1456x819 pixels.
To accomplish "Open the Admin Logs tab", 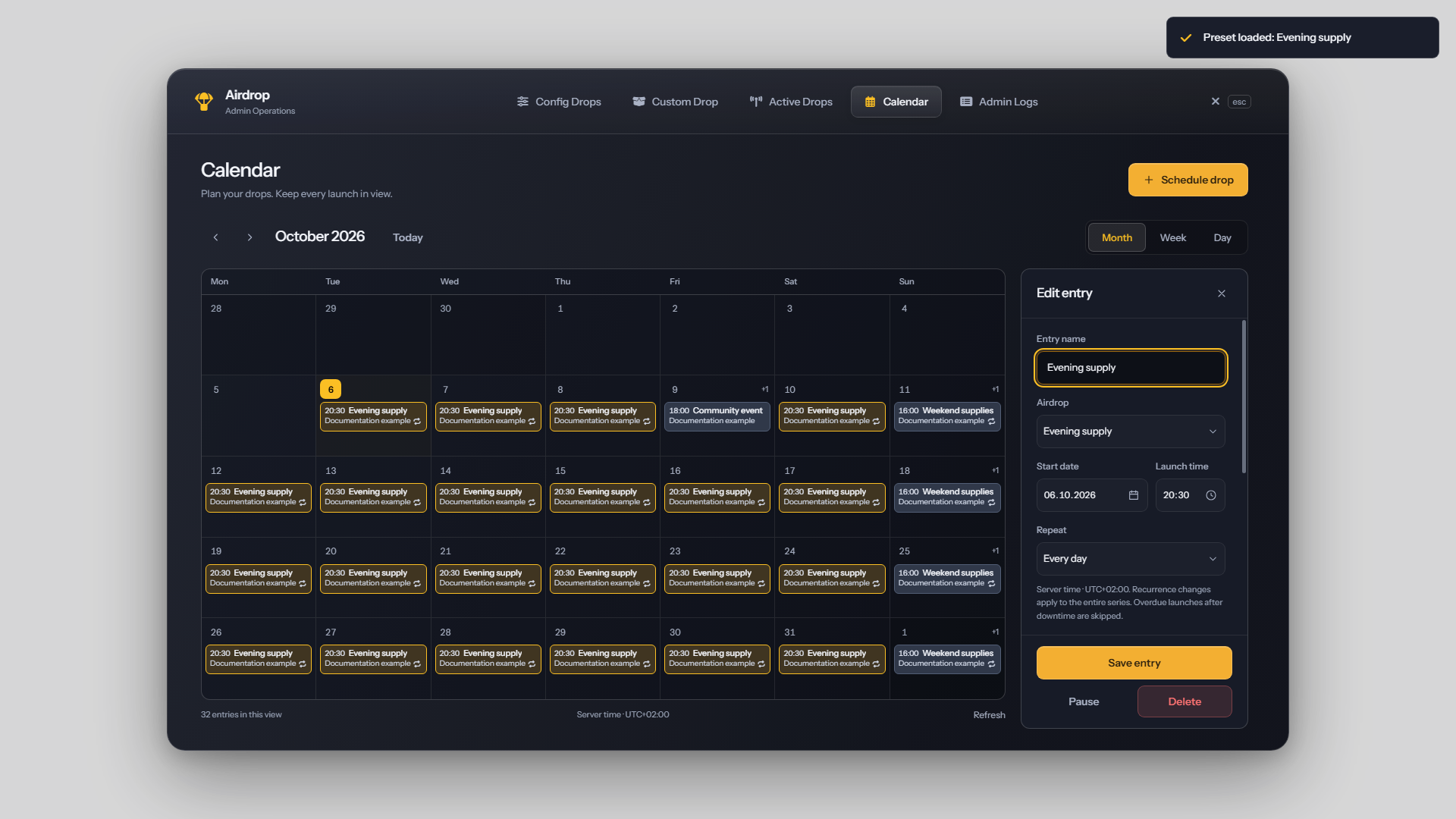I will coord(999,102).
